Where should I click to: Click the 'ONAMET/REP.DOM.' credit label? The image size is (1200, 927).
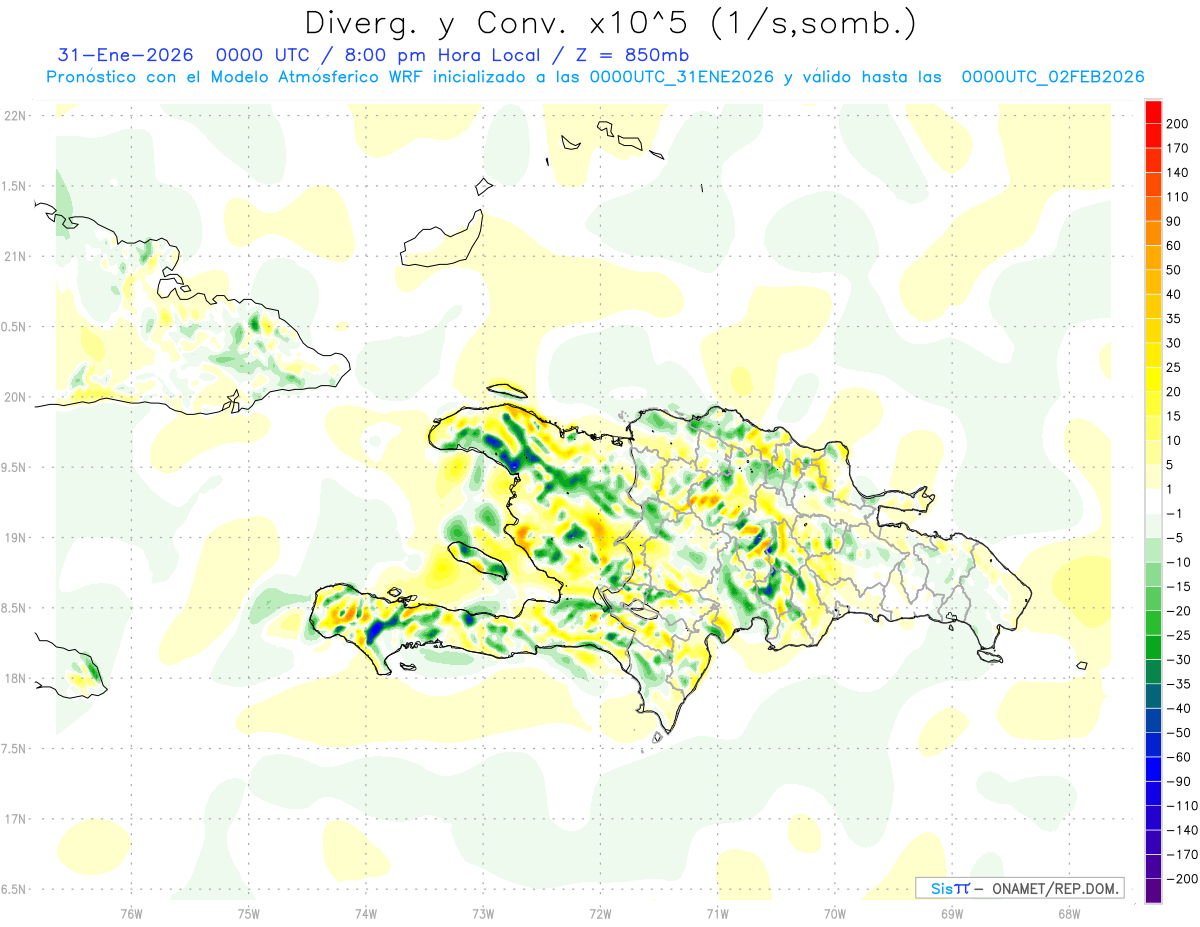[x=1054, y=888]
